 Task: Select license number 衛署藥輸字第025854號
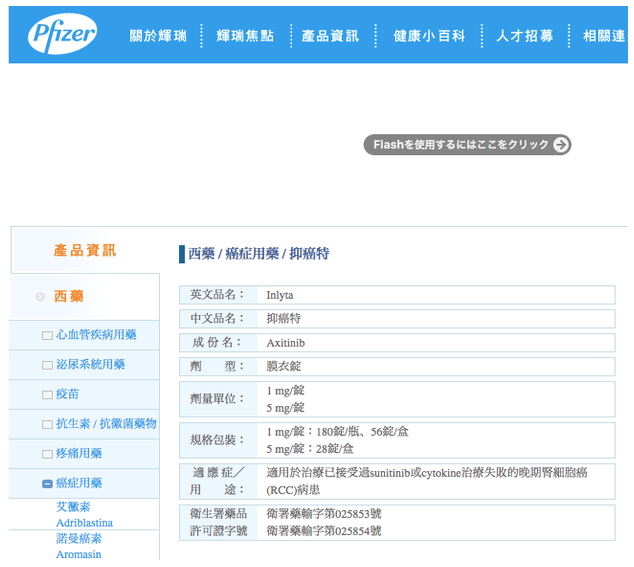tap(323, 531)
